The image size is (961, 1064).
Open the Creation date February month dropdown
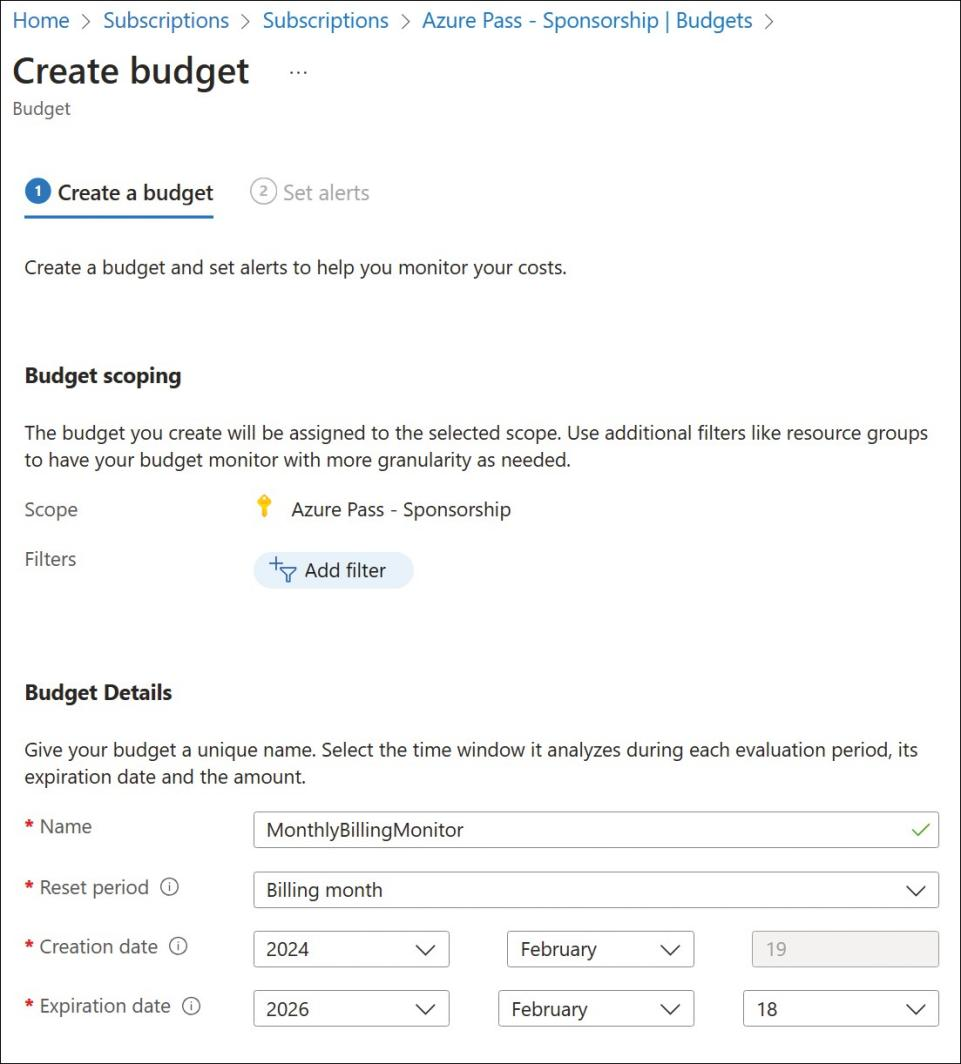click(600, 949)
